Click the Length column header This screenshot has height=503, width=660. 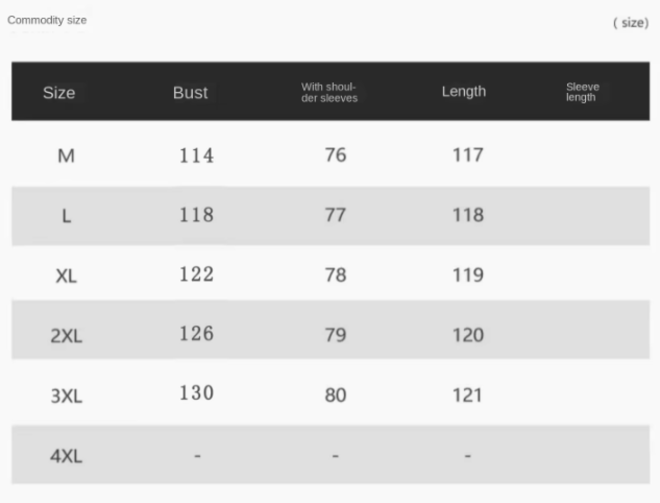[464, 91]
